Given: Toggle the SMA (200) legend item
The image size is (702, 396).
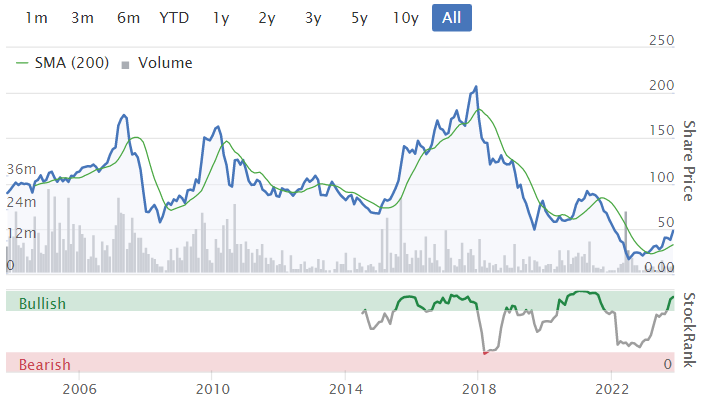Looking at the screenshot, I should 63,63.
